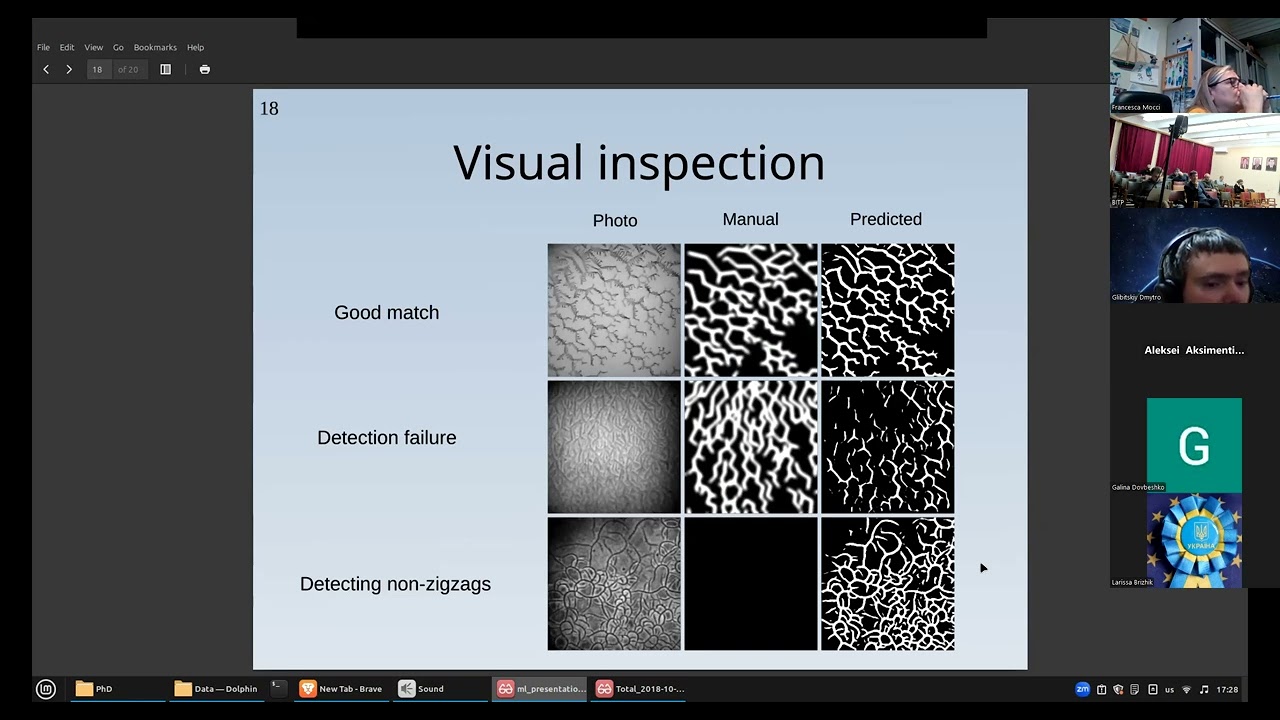Click the security shield tray icon
The width and height of the screenshot is (1280, 720).
tap(1119, 689)
